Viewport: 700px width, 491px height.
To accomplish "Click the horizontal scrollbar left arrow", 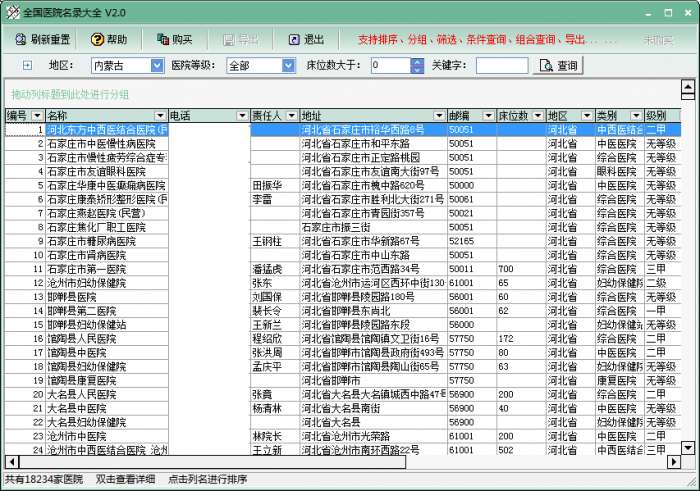I will click(x=12, y=462).
